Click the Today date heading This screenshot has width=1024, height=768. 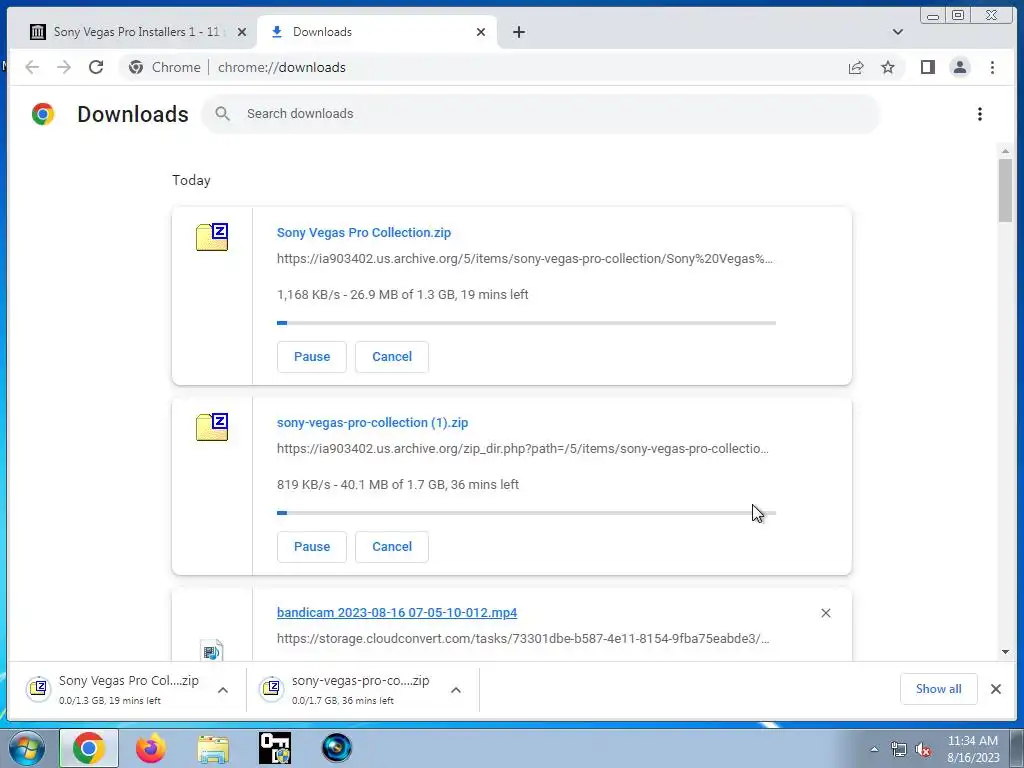pyautogui.click(x=191, y=180)
